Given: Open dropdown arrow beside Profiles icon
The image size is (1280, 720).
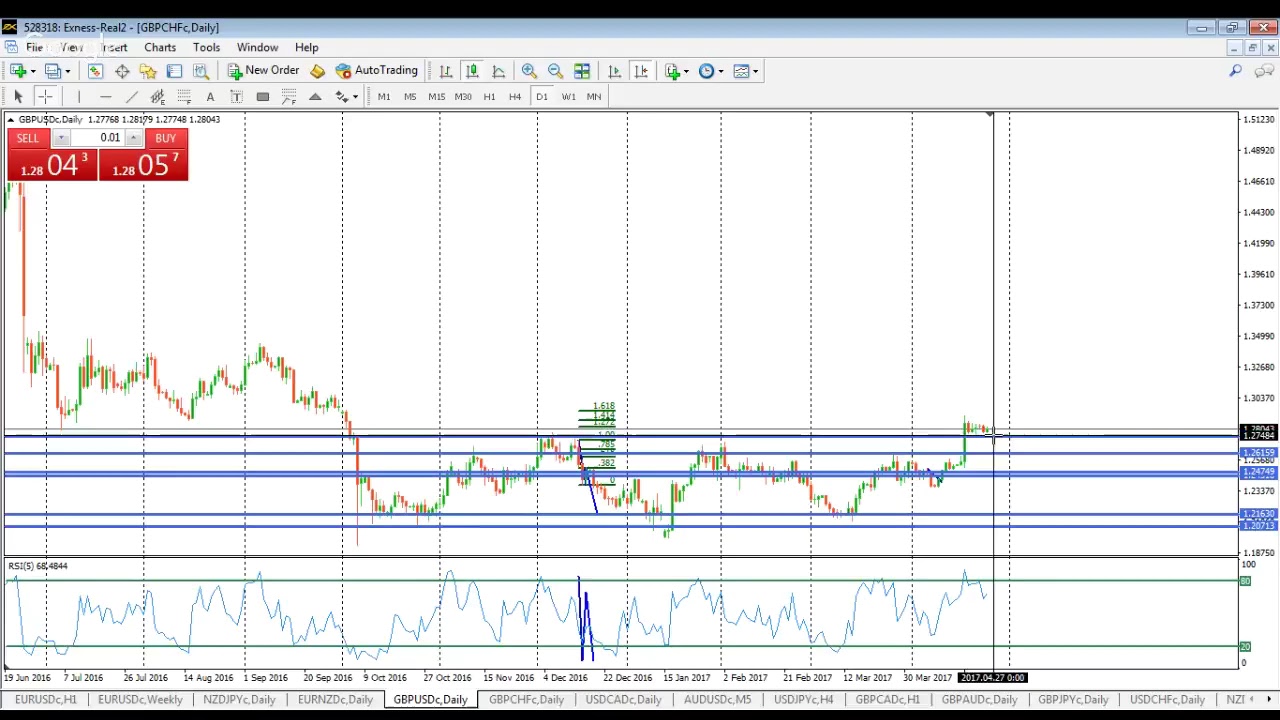Looking at the screenshot, I should (67, 71).
